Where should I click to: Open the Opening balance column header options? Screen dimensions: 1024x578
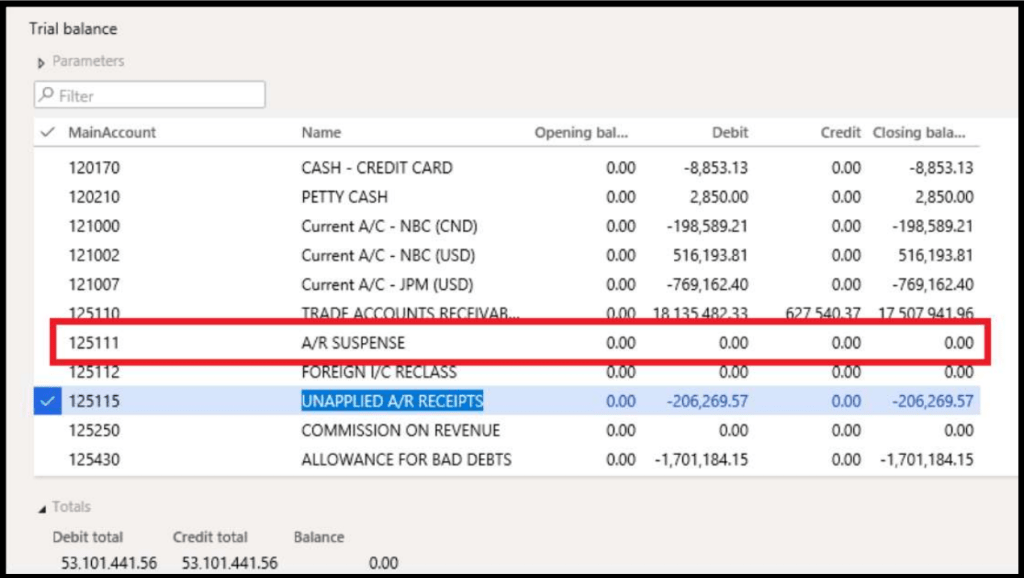coord(581,132)
